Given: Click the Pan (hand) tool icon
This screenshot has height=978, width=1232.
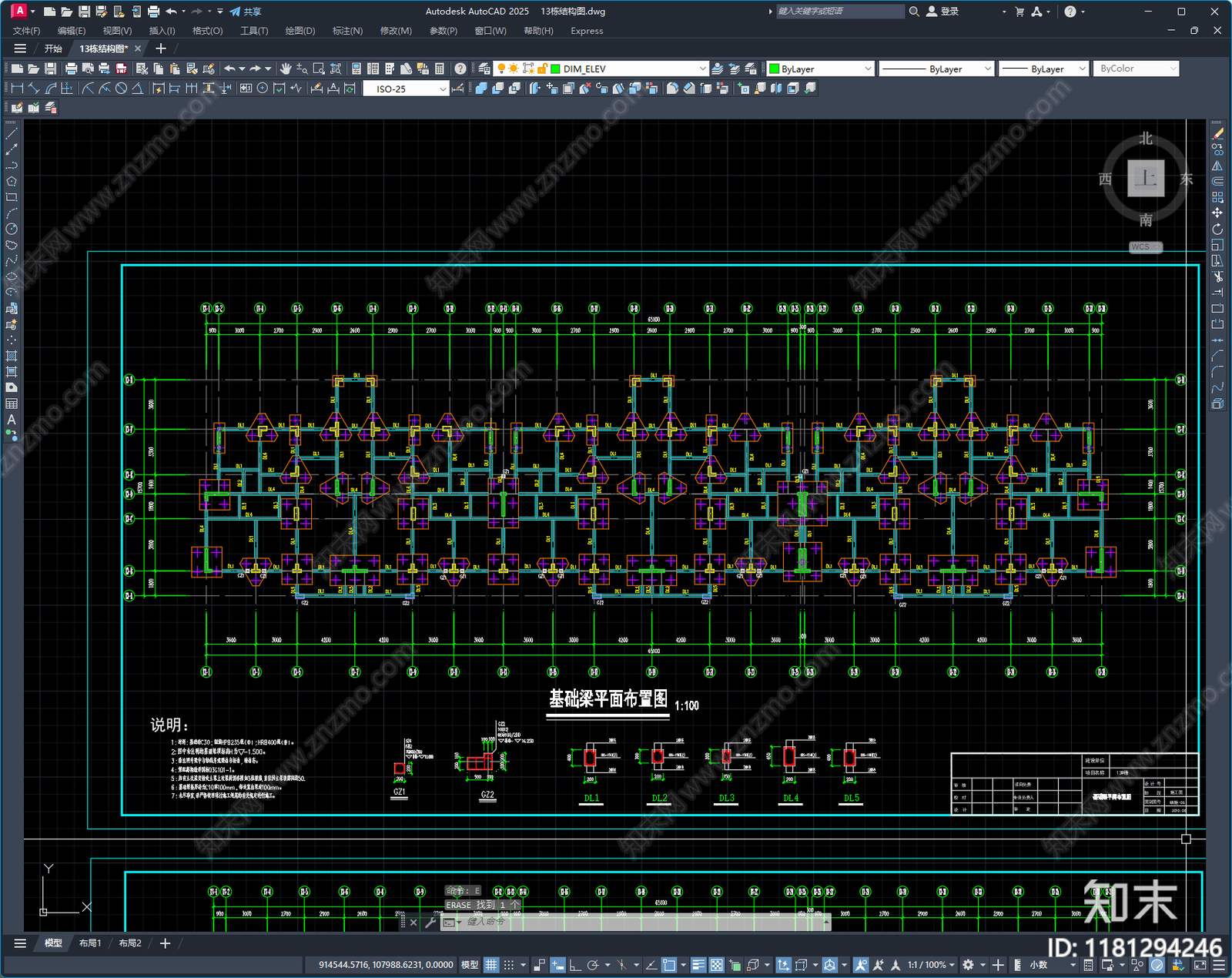Looking at the screenshot, I should 286,69.
